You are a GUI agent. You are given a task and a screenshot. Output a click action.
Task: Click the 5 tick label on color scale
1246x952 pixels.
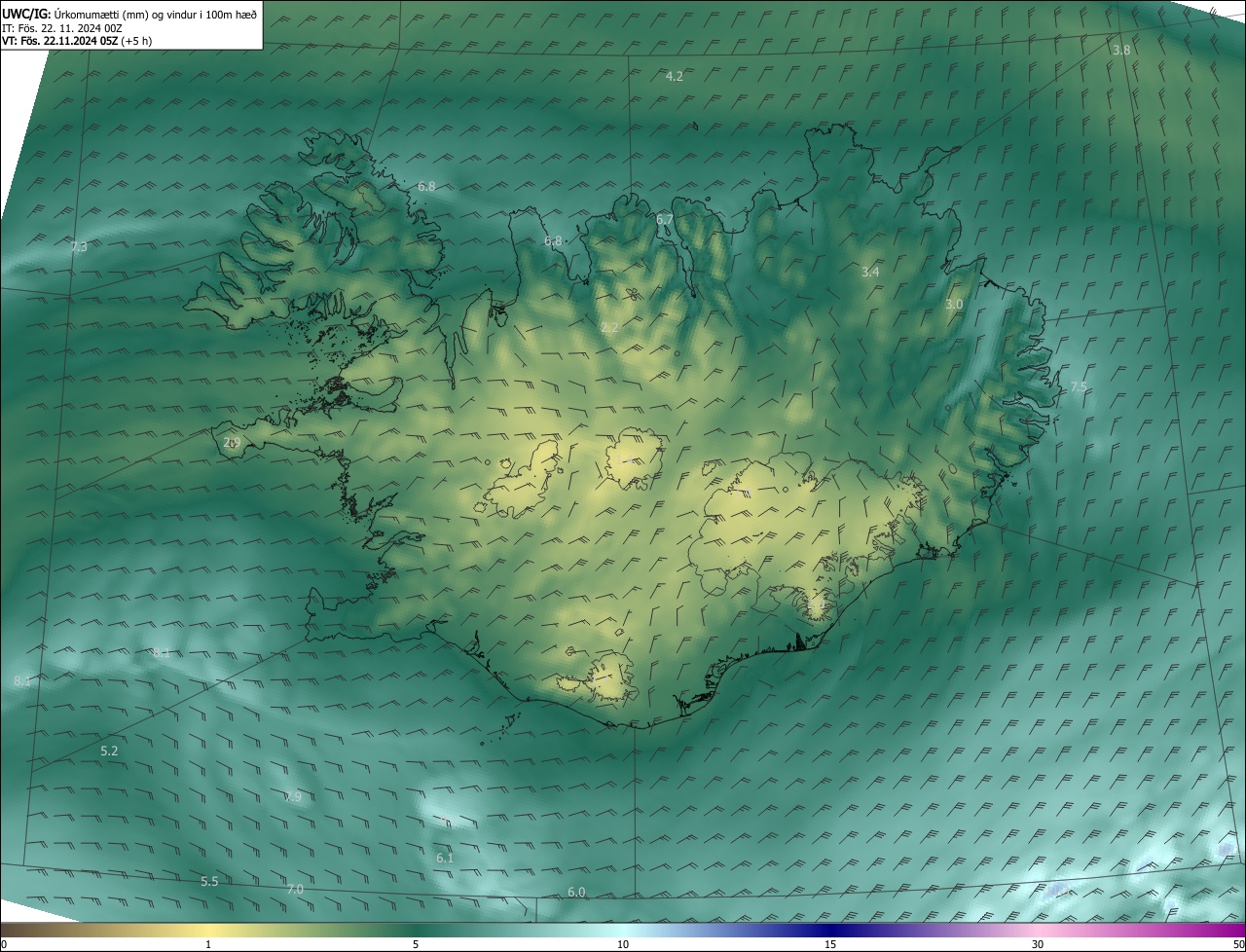click(x=416, y=945)
